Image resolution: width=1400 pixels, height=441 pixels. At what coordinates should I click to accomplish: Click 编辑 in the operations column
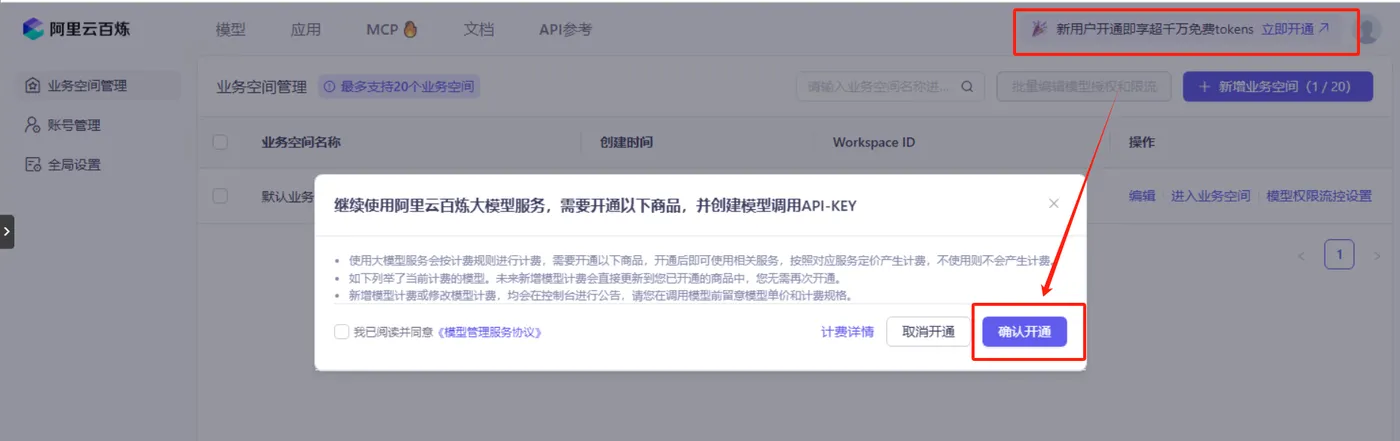(x=1142, y=196)
